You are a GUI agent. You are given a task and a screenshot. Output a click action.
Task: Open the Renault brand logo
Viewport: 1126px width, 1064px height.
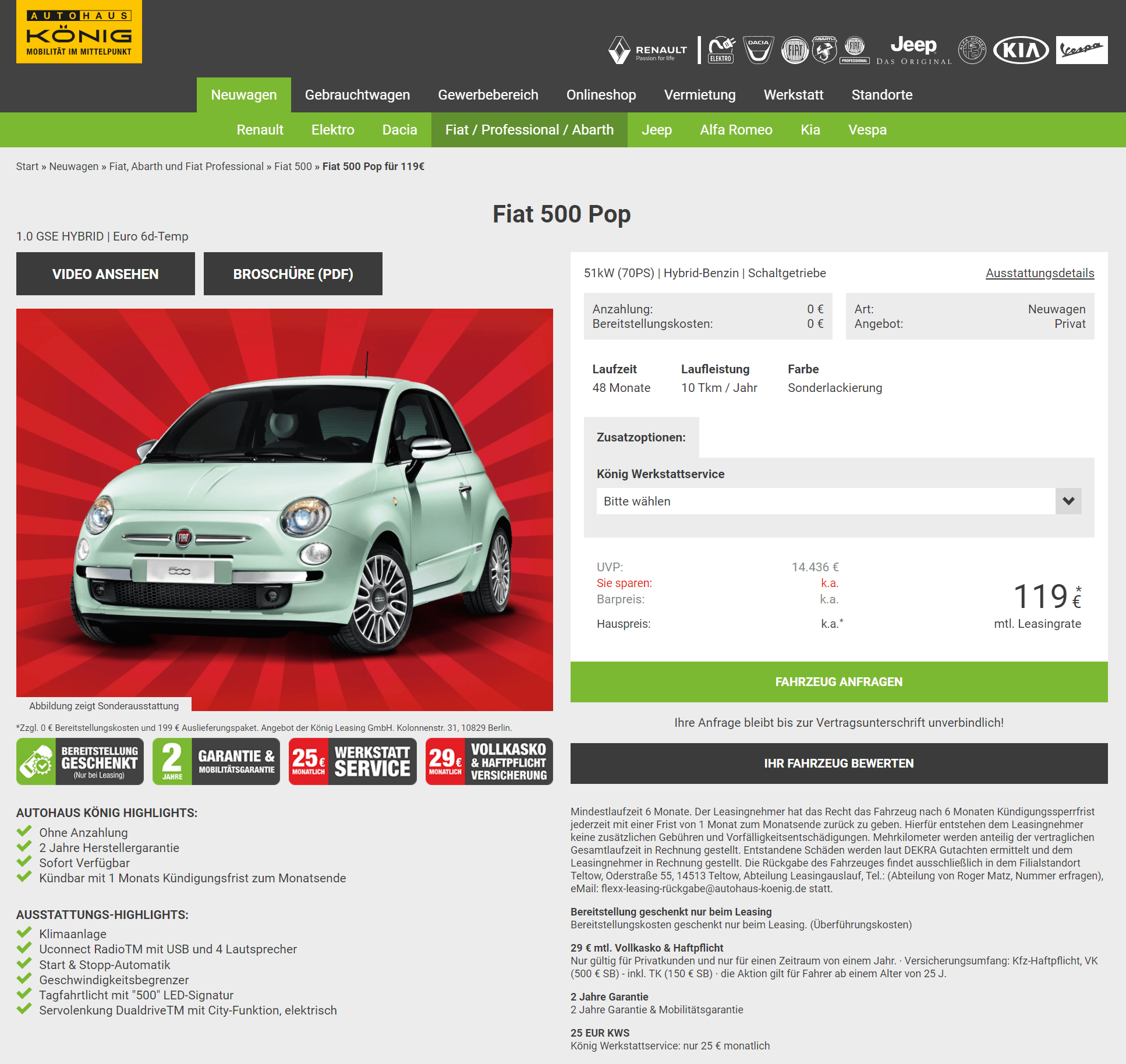click(647, 51)
